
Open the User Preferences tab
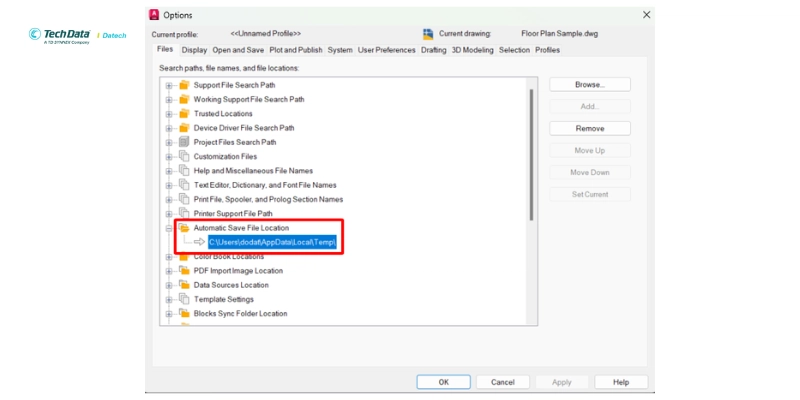click(x=387, y=50)
